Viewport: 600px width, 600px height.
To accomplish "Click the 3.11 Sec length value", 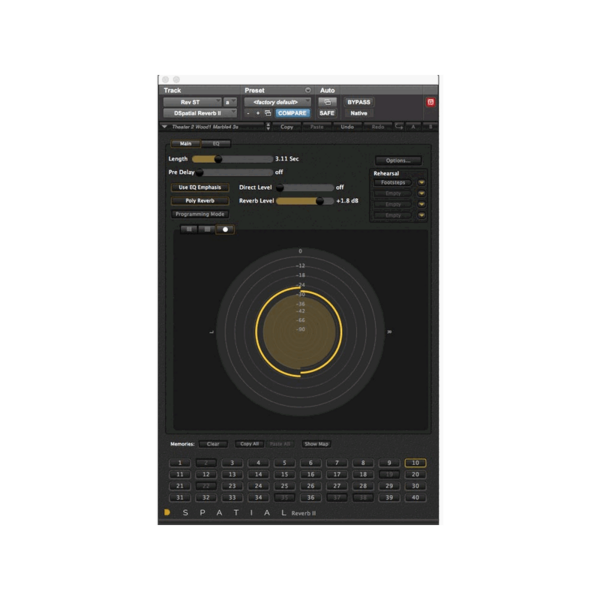I will coord(287,159).
